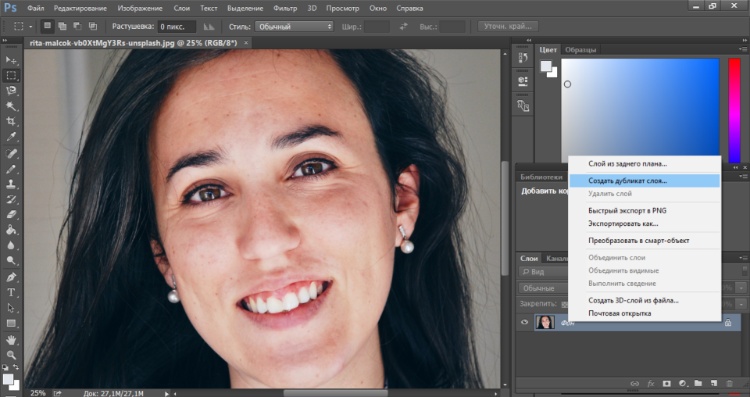Viewport: 750px width, 397px height.
Task: Select the Brush tool
Action: coord(11,169)
